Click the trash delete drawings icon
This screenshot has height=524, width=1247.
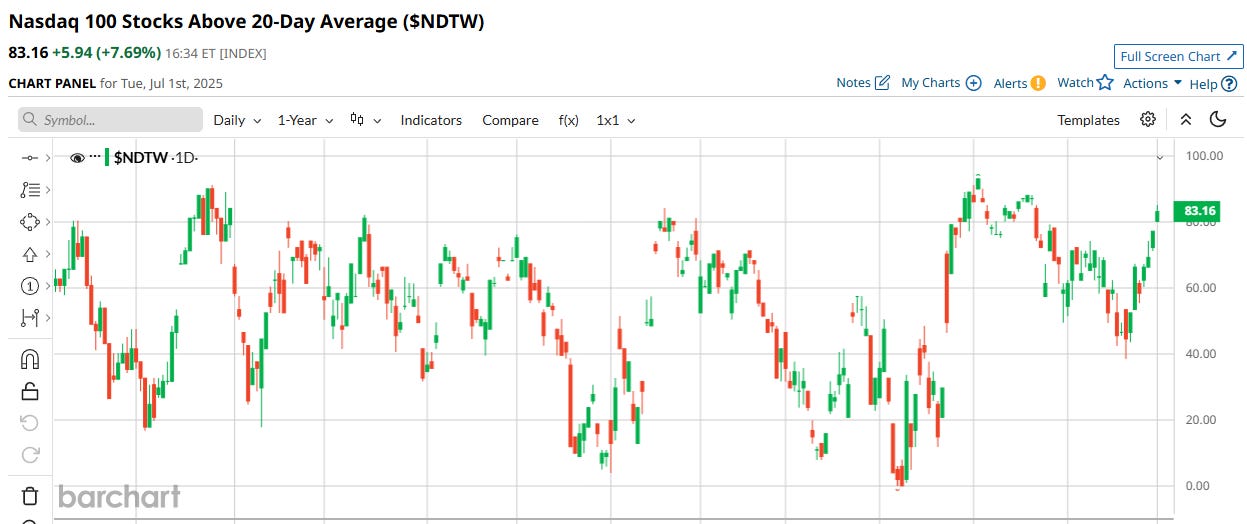[x=29, y=495]
